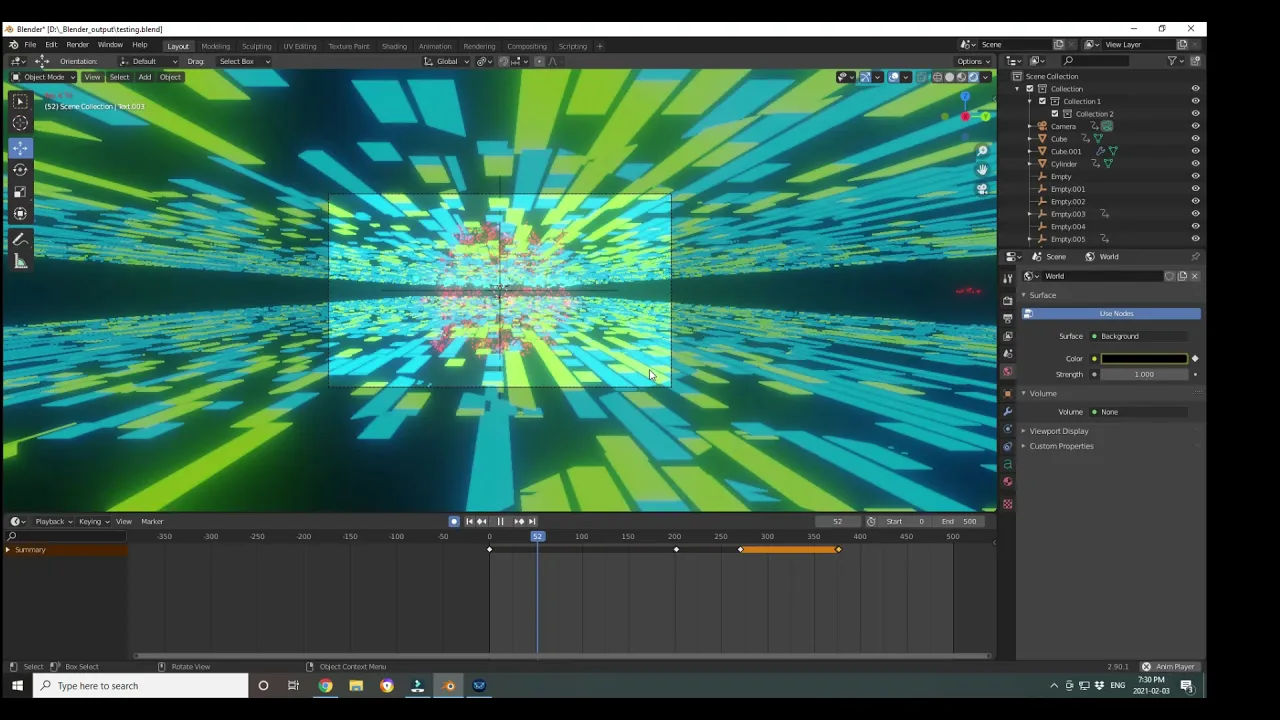Click the World Color swatch
Screen dimensions: 1280x720
(x=1144, y=359)
